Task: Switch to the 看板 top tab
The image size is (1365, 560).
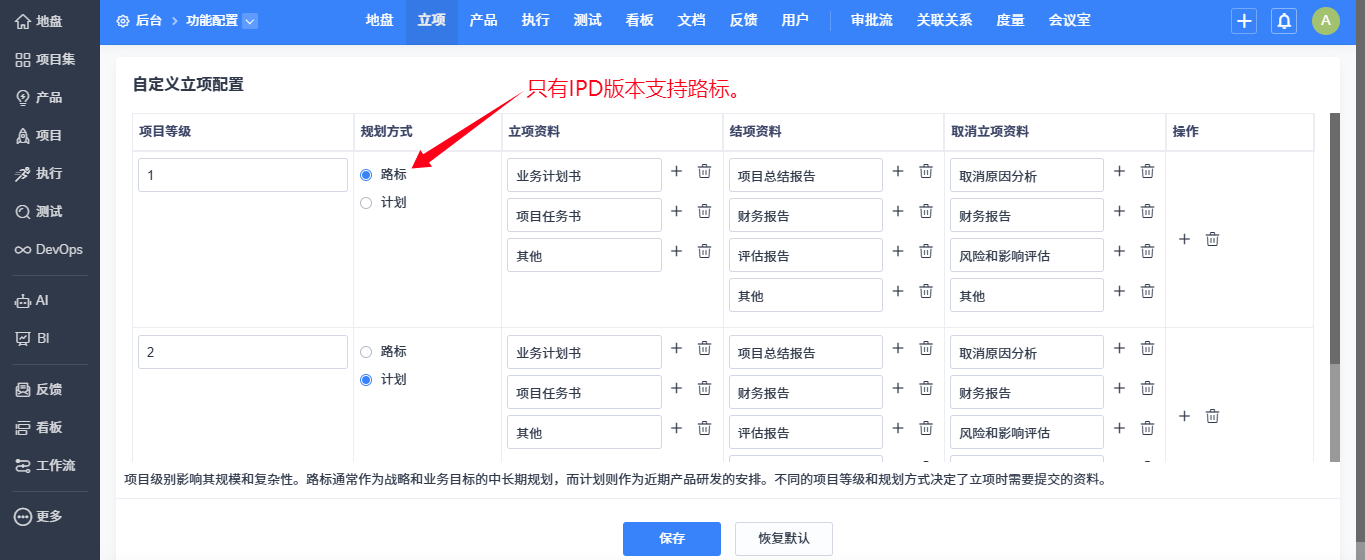Action: [x=640, y=20]
